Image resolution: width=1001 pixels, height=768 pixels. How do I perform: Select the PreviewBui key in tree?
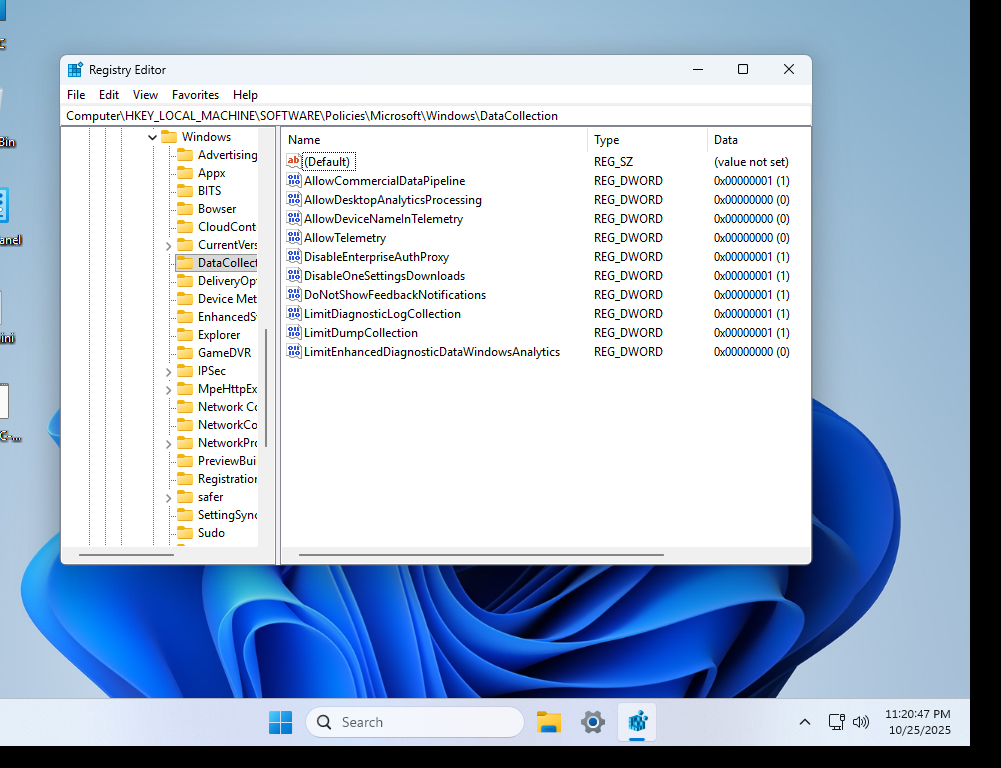coord(227,461)
